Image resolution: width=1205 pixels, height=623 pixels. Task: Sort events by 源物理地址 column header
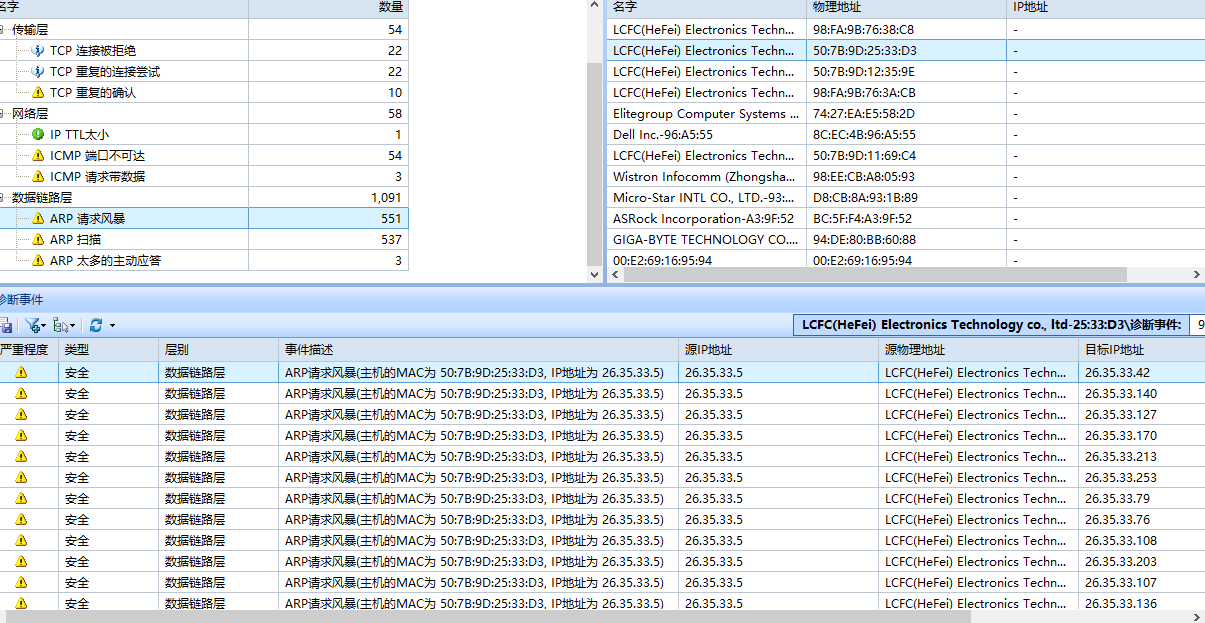(978, 350)
